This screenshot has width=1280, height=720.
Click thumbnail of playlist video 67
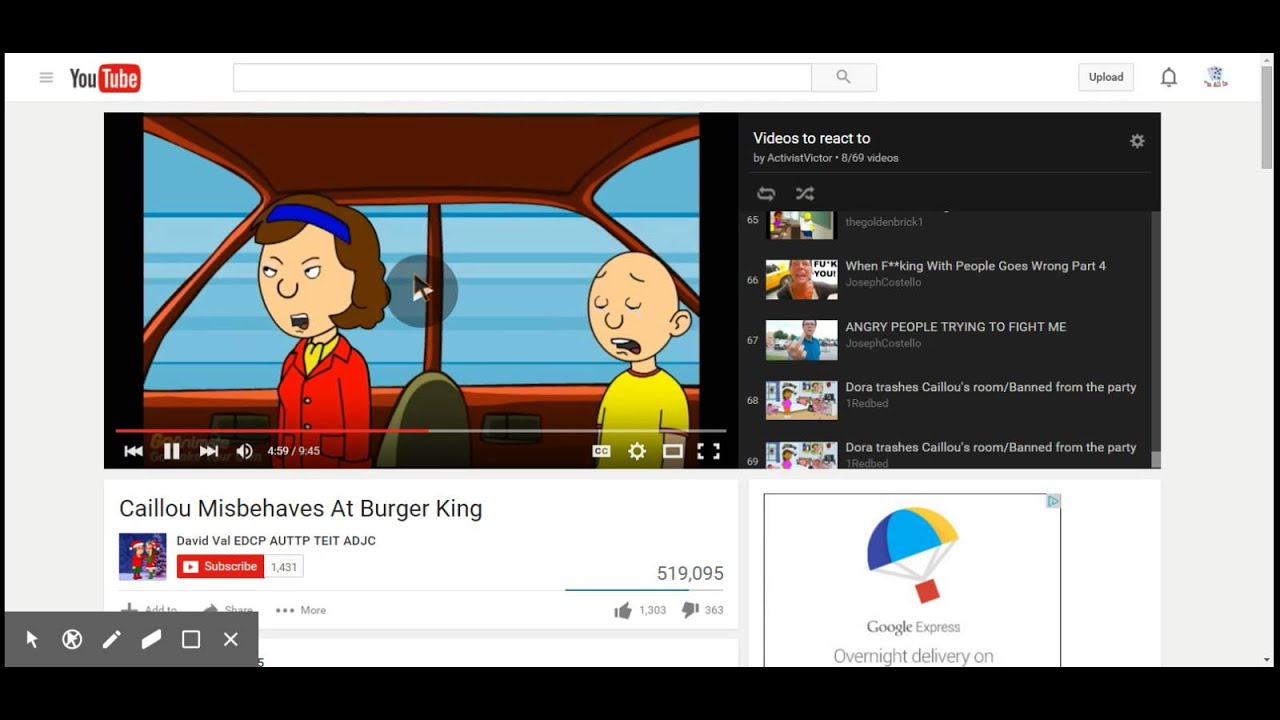pos(801,340)
